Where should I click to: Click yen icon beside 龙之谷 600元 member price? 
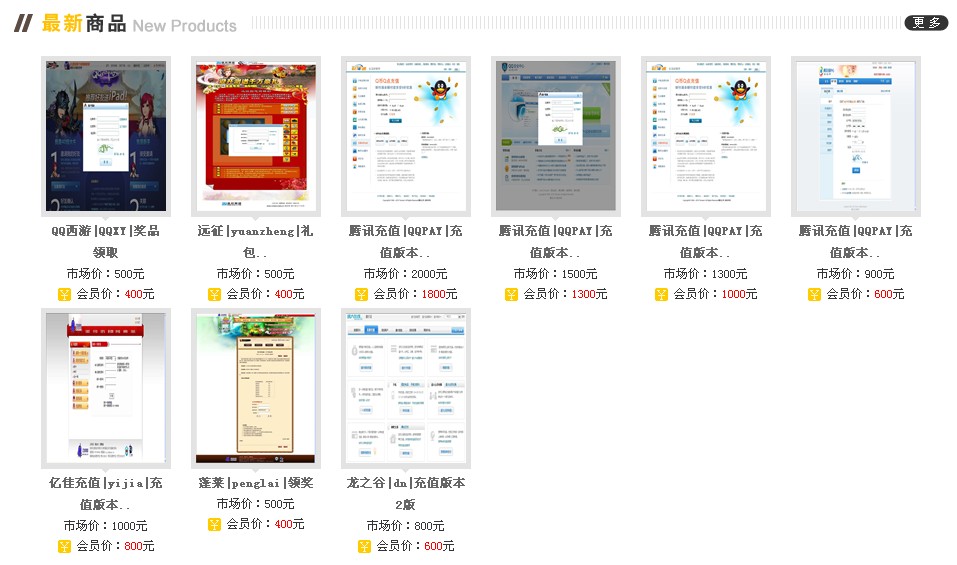(364, 546)
